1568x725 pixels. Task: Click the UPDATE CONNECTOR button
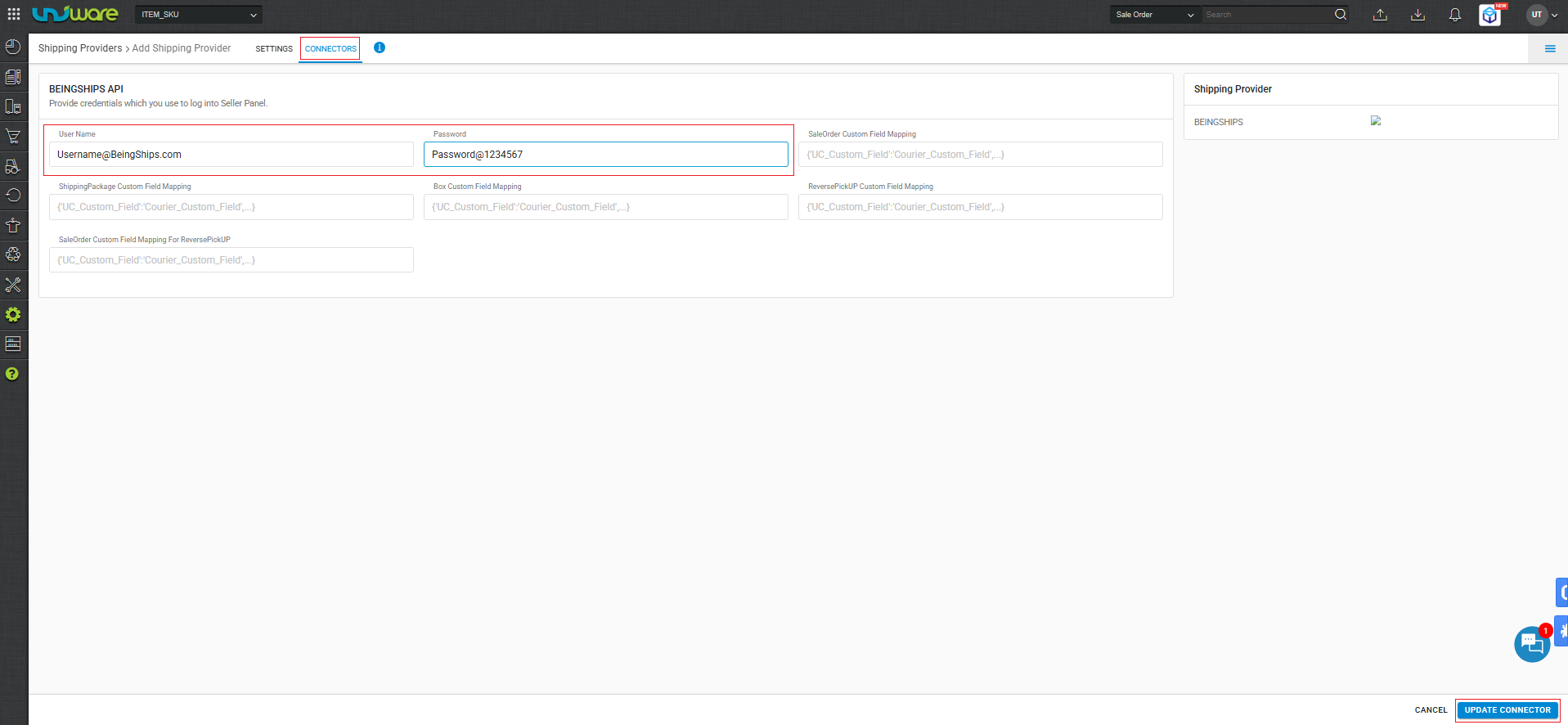1507,710
